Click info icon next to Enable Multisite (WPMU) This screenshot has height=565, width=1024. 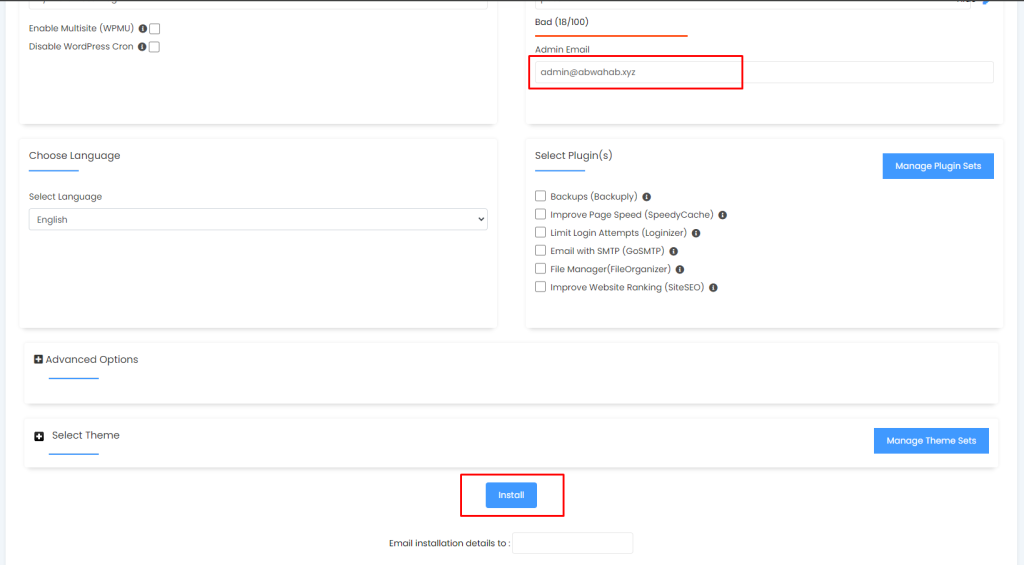pyautogui.click(x=143, y=29)
